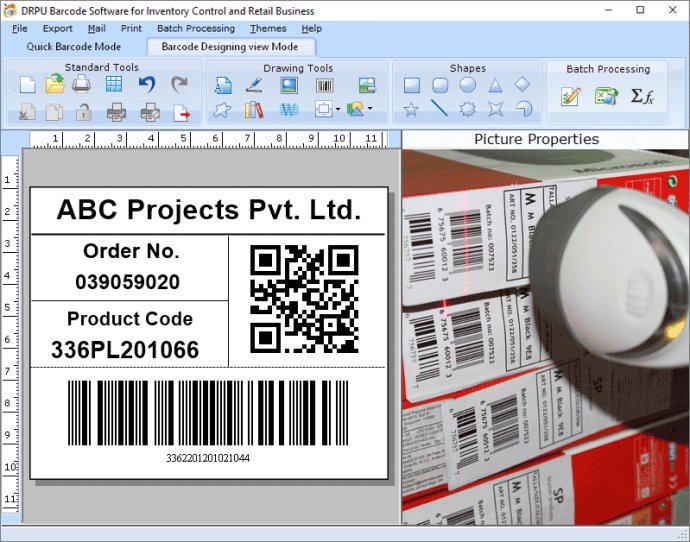The height and width of the screenshot is (542, 690).
Task: Click the image library icon
Action: pyautogui.click(x=367, y=84)
